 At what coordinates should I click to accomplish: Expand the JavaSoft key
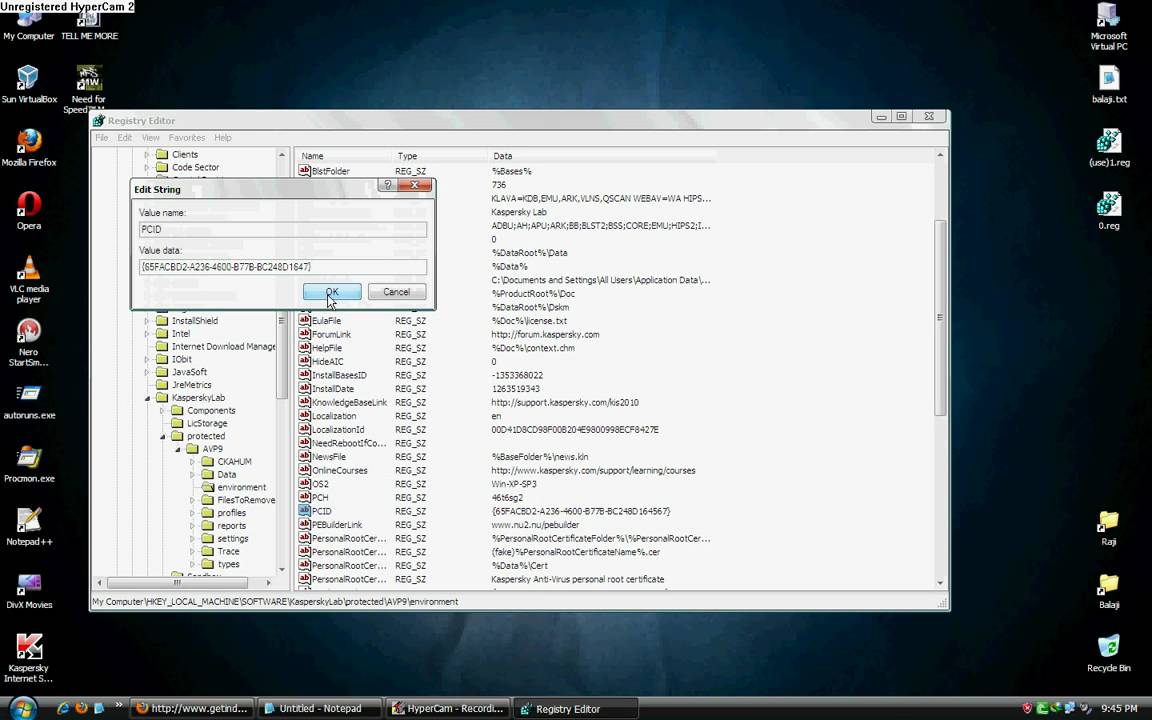(147, 372)
